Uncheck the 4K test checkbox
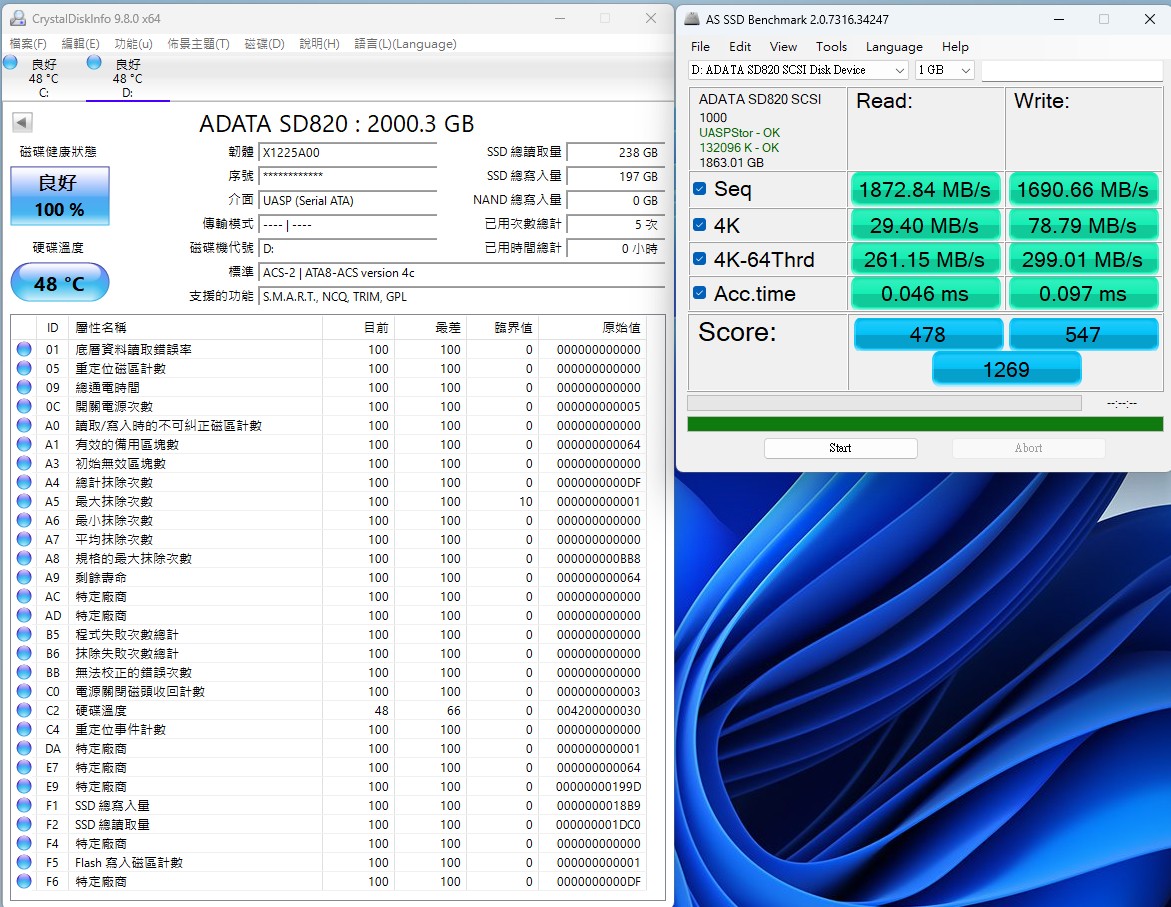1171x907 pixels. [700, 224]
